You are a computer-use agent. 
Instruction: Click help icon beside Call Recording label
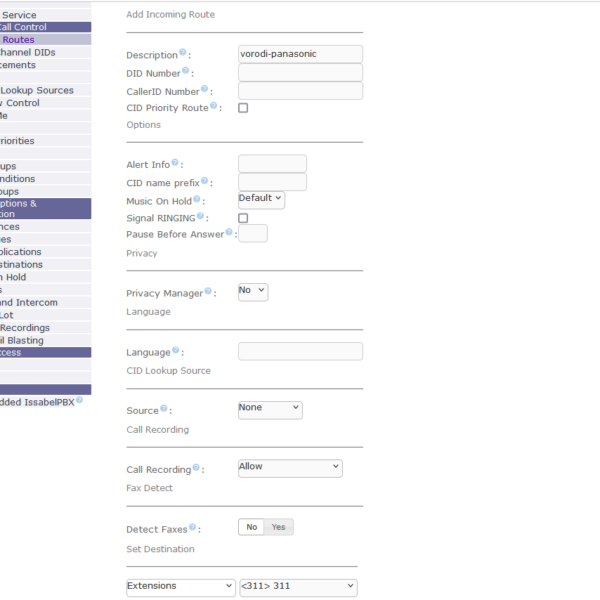point(196,467)
